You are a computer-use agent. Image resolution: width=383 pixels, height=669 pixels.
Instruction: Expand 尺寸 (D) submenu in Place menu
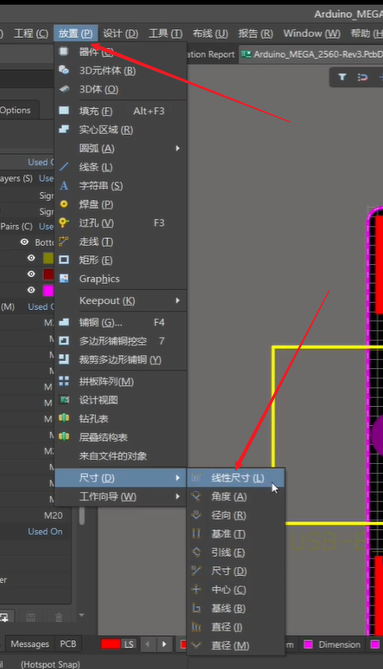tap(121, 478)
